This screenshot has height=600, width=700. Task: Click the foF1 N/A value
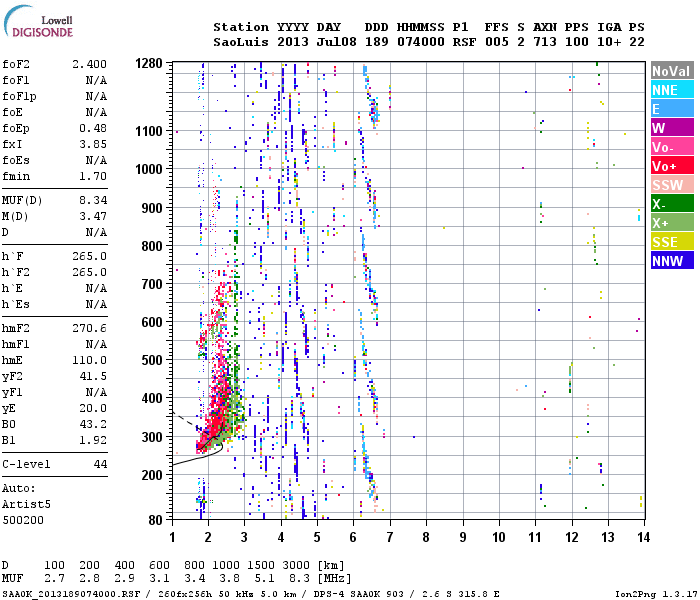pos(96,80)
